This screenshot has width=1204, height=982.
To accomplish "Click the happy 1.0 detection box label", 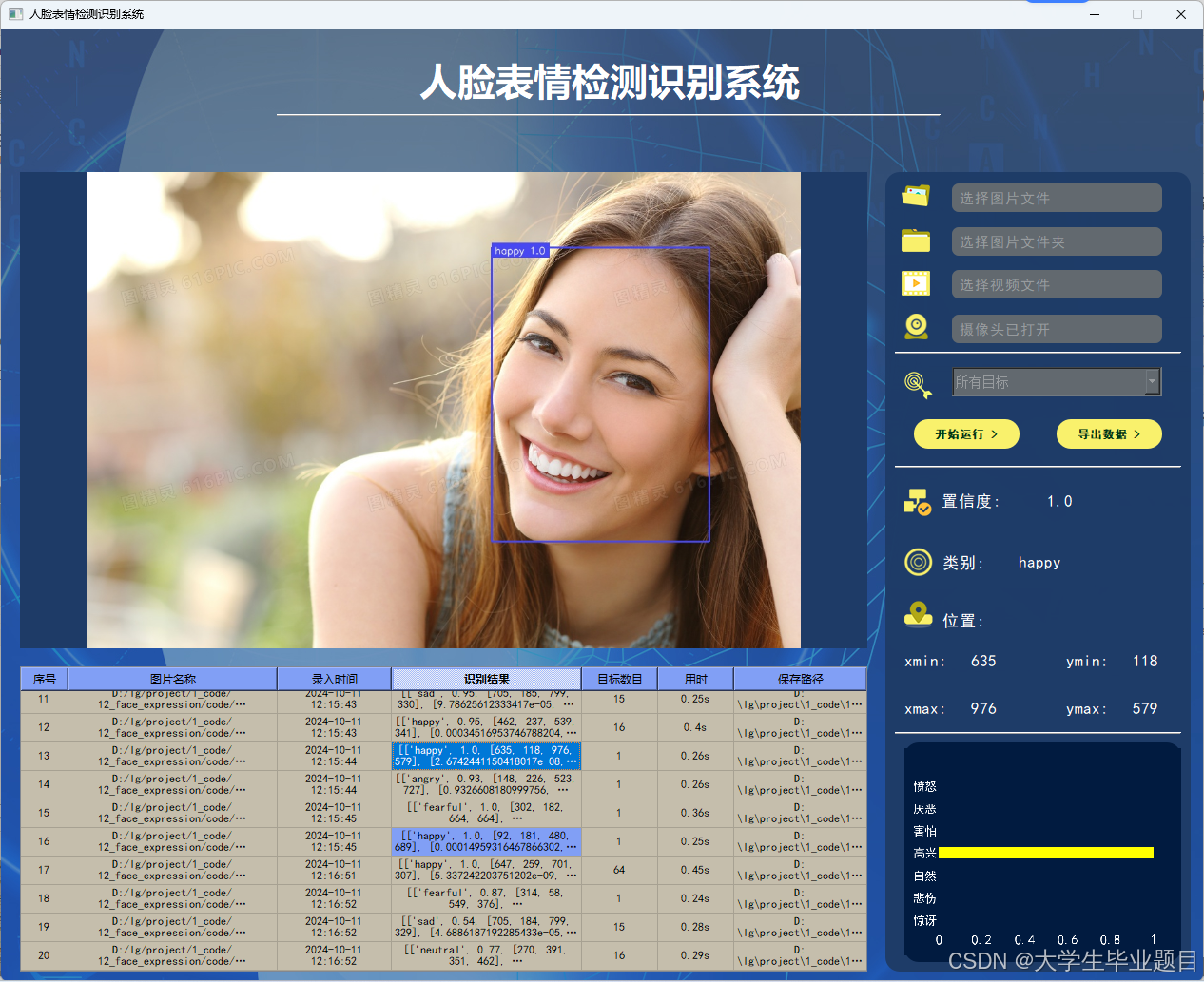I will coord(520,251).
